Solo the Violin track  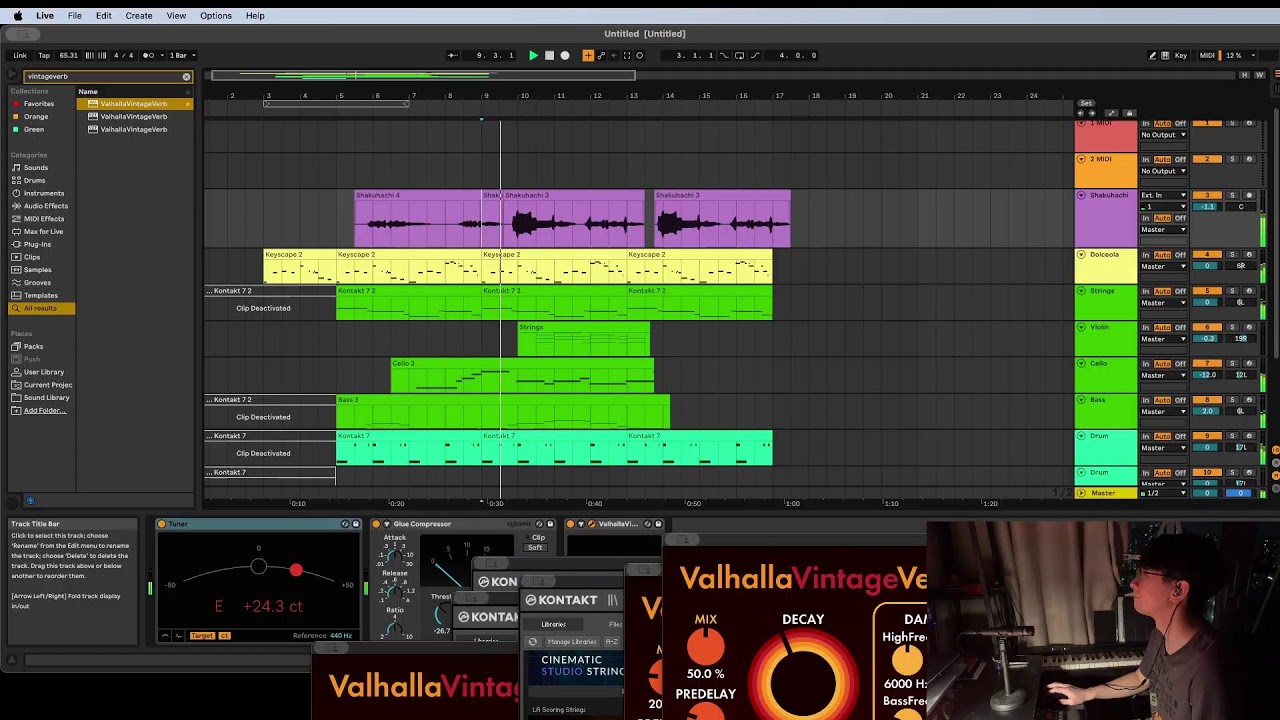point(1232,327)
